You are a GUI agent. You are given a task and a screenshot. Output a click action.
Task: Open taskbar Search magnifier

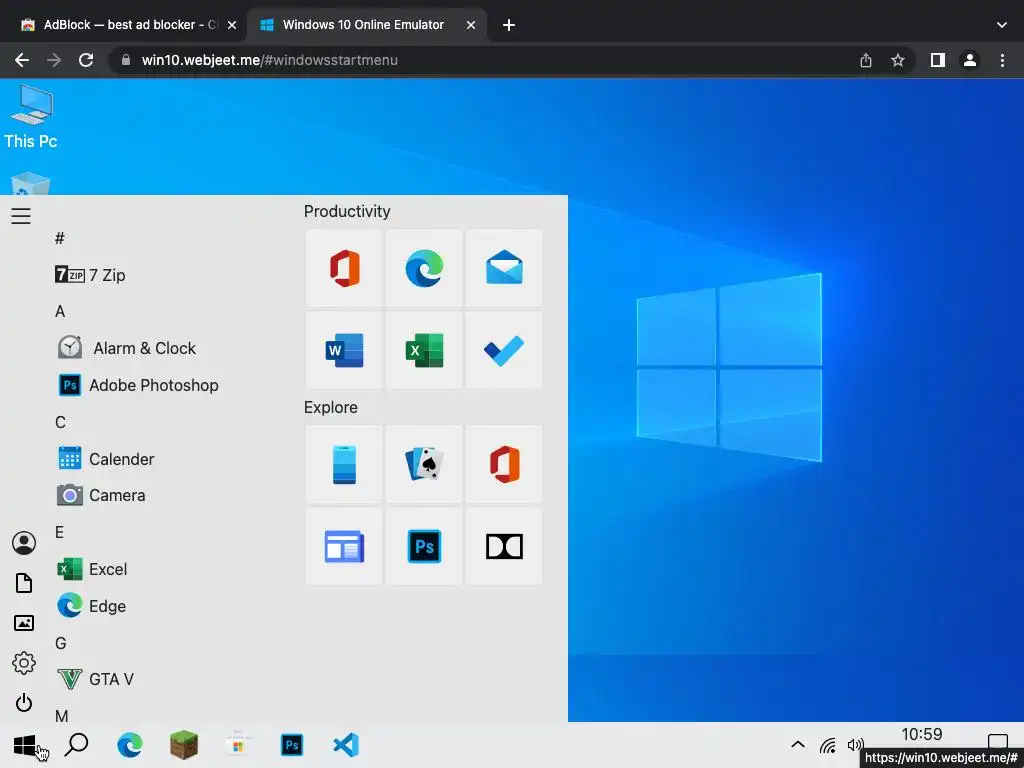(x=76, y=745)
